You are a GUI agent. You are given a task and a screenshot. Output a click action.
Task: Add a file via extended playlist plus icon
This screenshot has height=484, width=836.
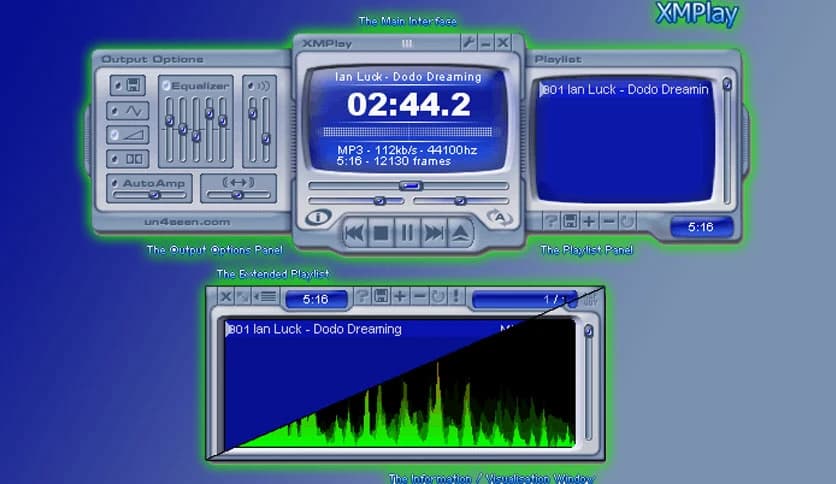click(400, 296)
